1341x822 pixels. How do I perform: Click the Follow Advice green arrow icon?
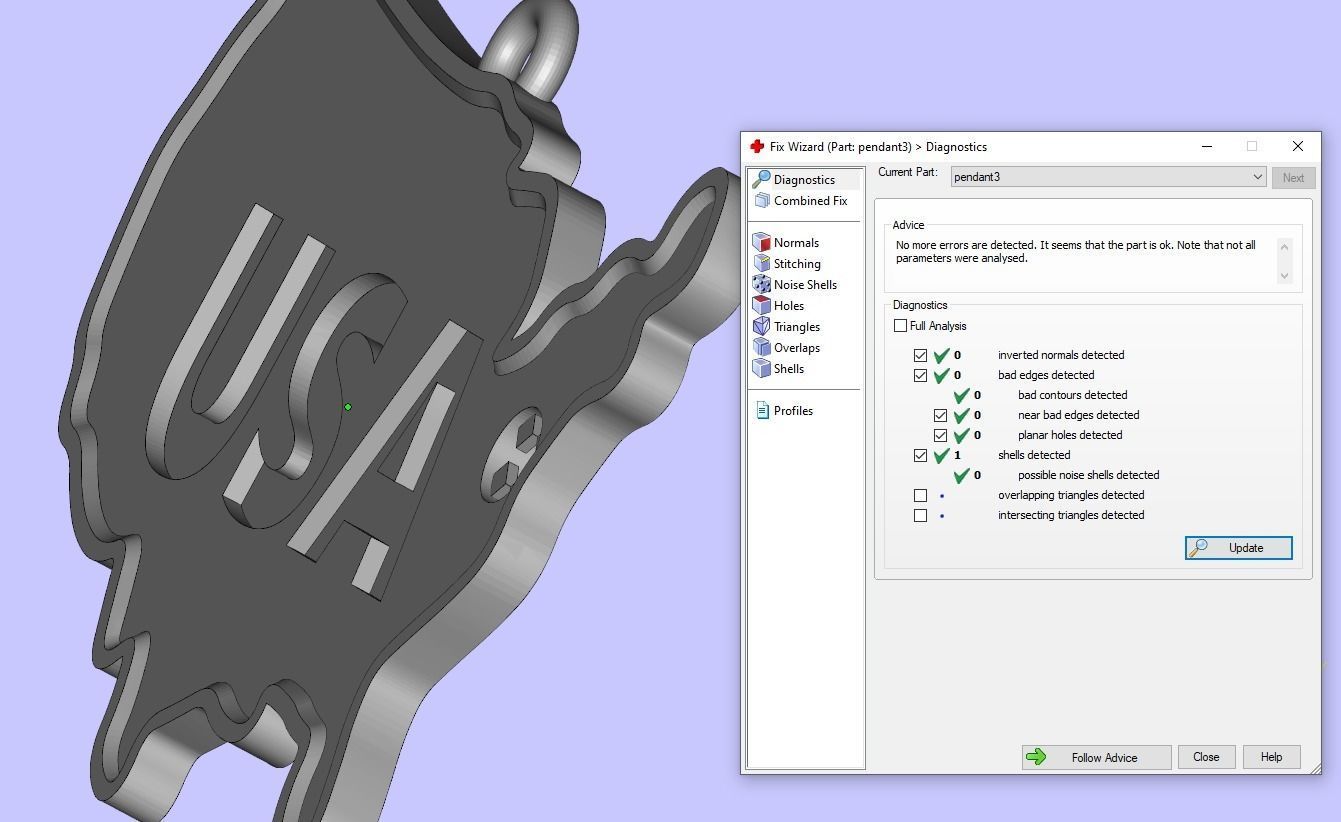click(x=1036, y=757)
